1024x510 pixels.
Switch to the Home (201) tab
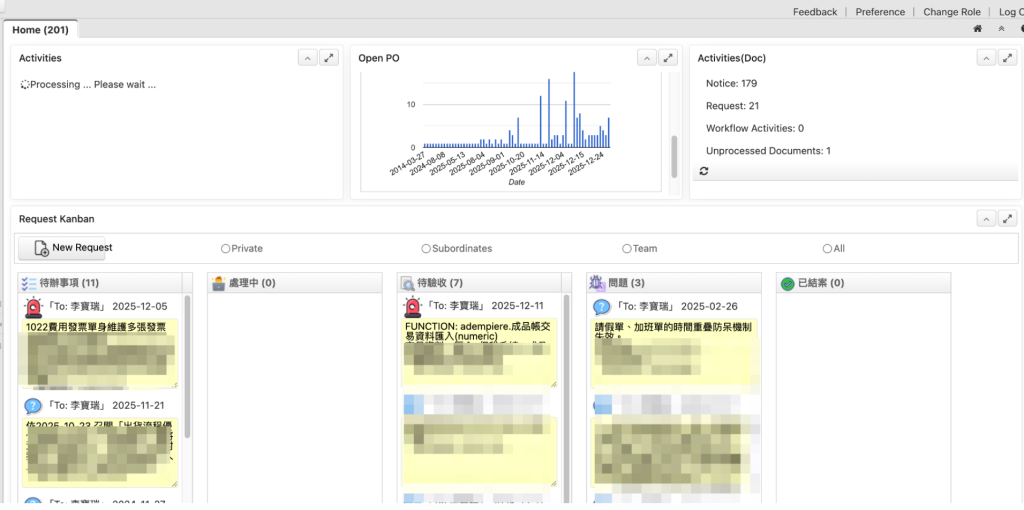[40, 30]
